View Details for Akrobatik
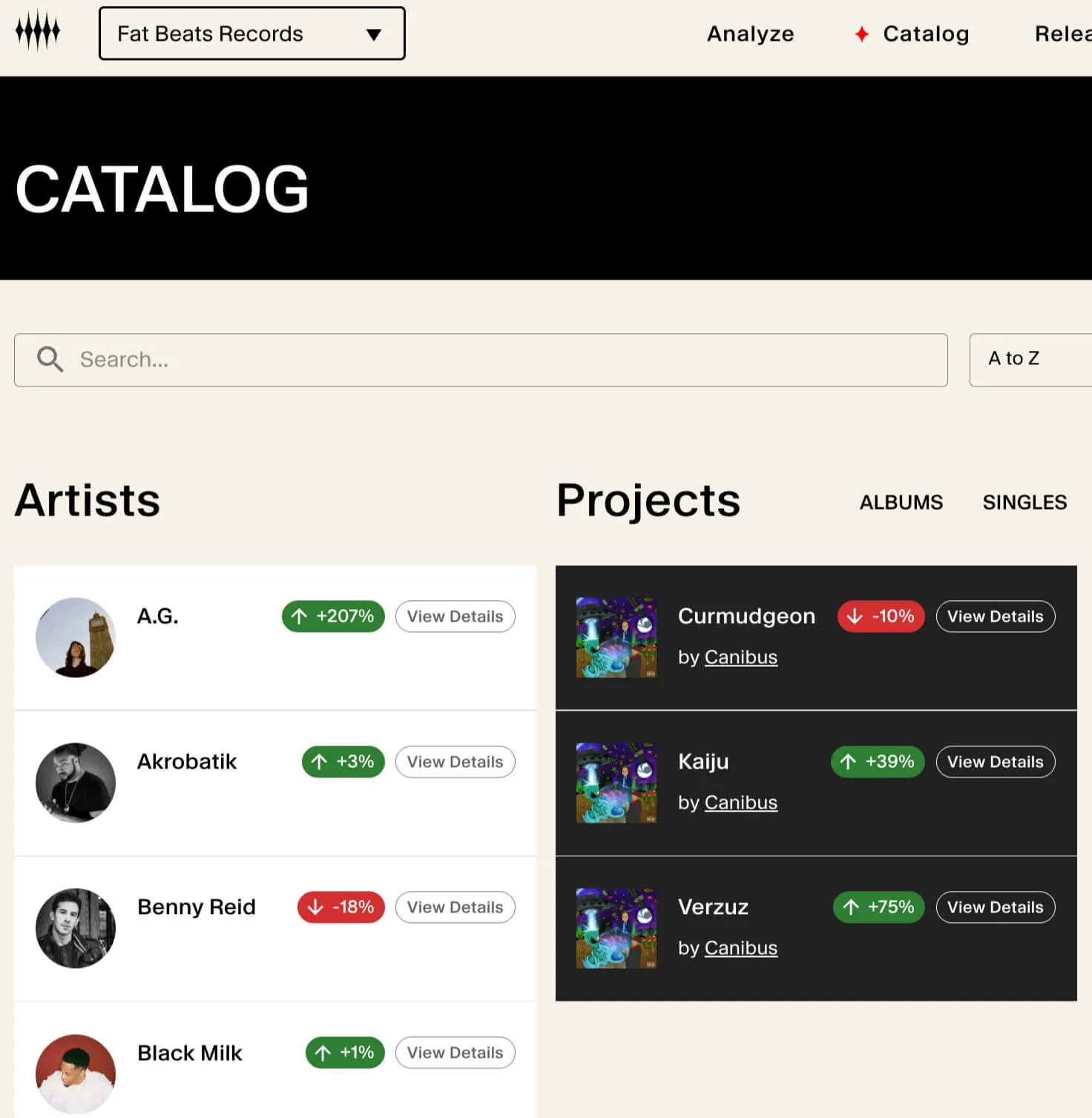1092x1118 pixels. pyautogui.click(x=455, y=762)
